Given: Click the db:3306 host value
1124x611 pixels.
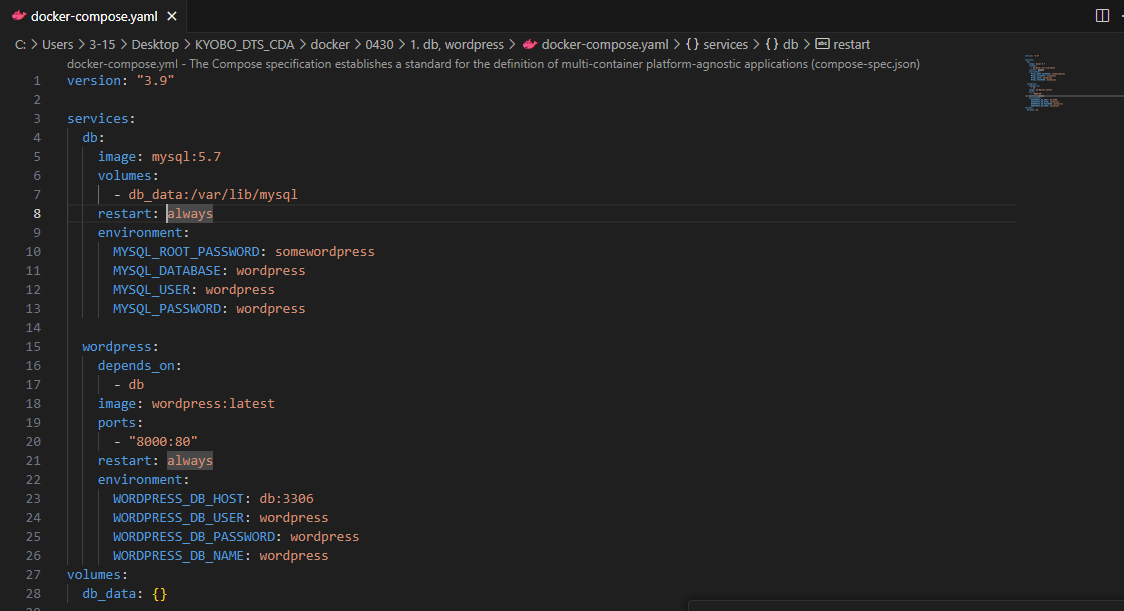Looking at the screenshot, I should tap(287, 498).
